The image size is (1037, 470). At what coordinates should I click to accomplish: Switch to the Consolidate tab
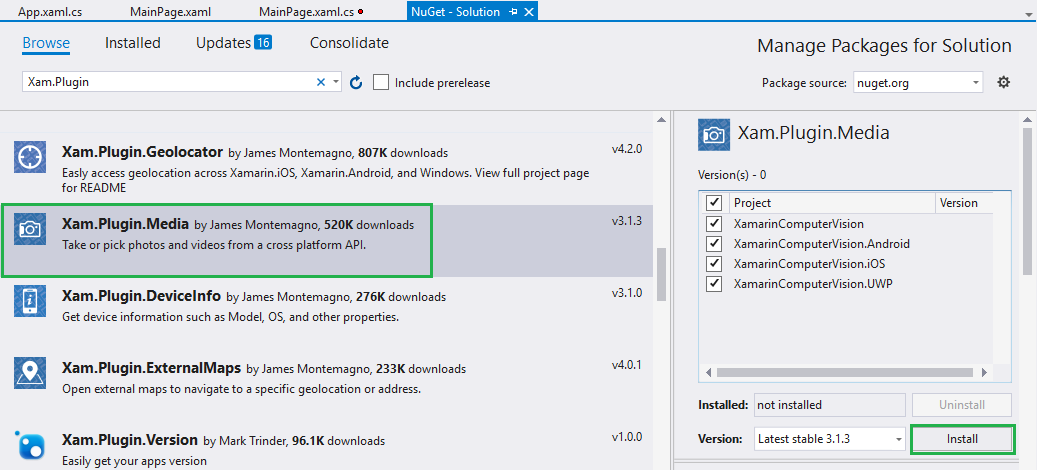point(349,43)
